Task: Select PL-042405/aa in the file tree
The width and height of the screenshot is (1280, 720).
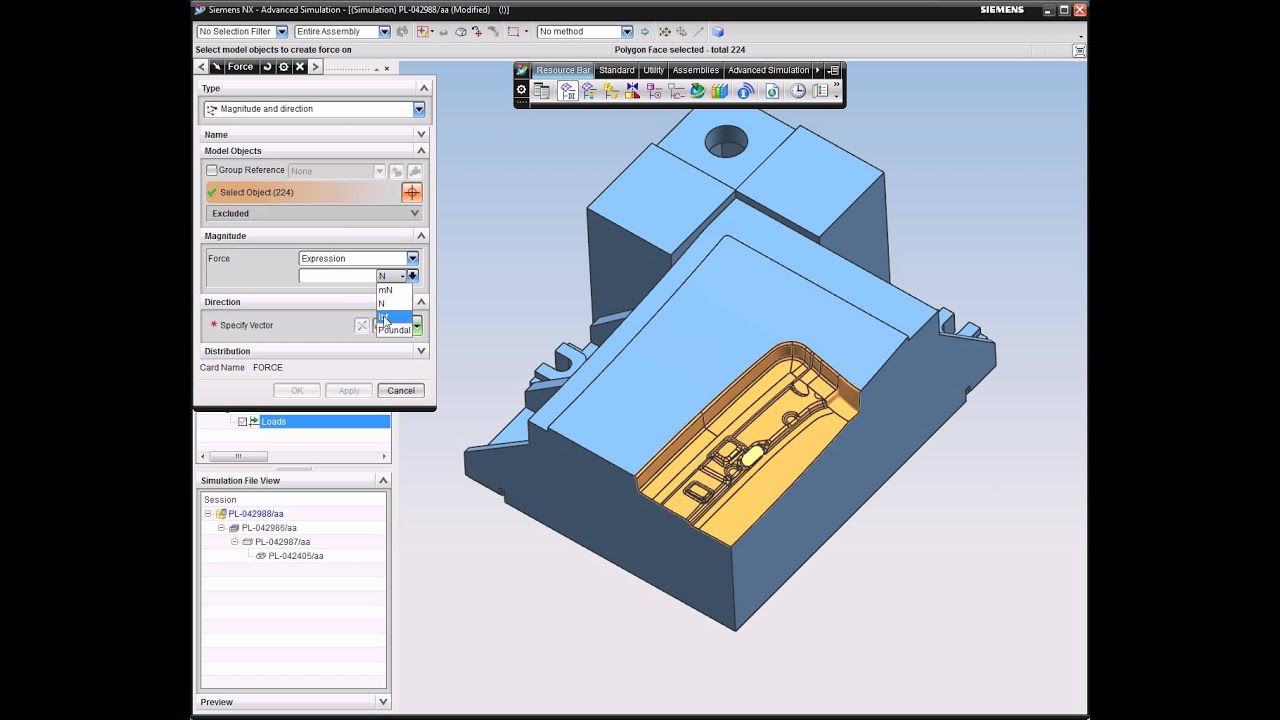Action: coord(295,556)
